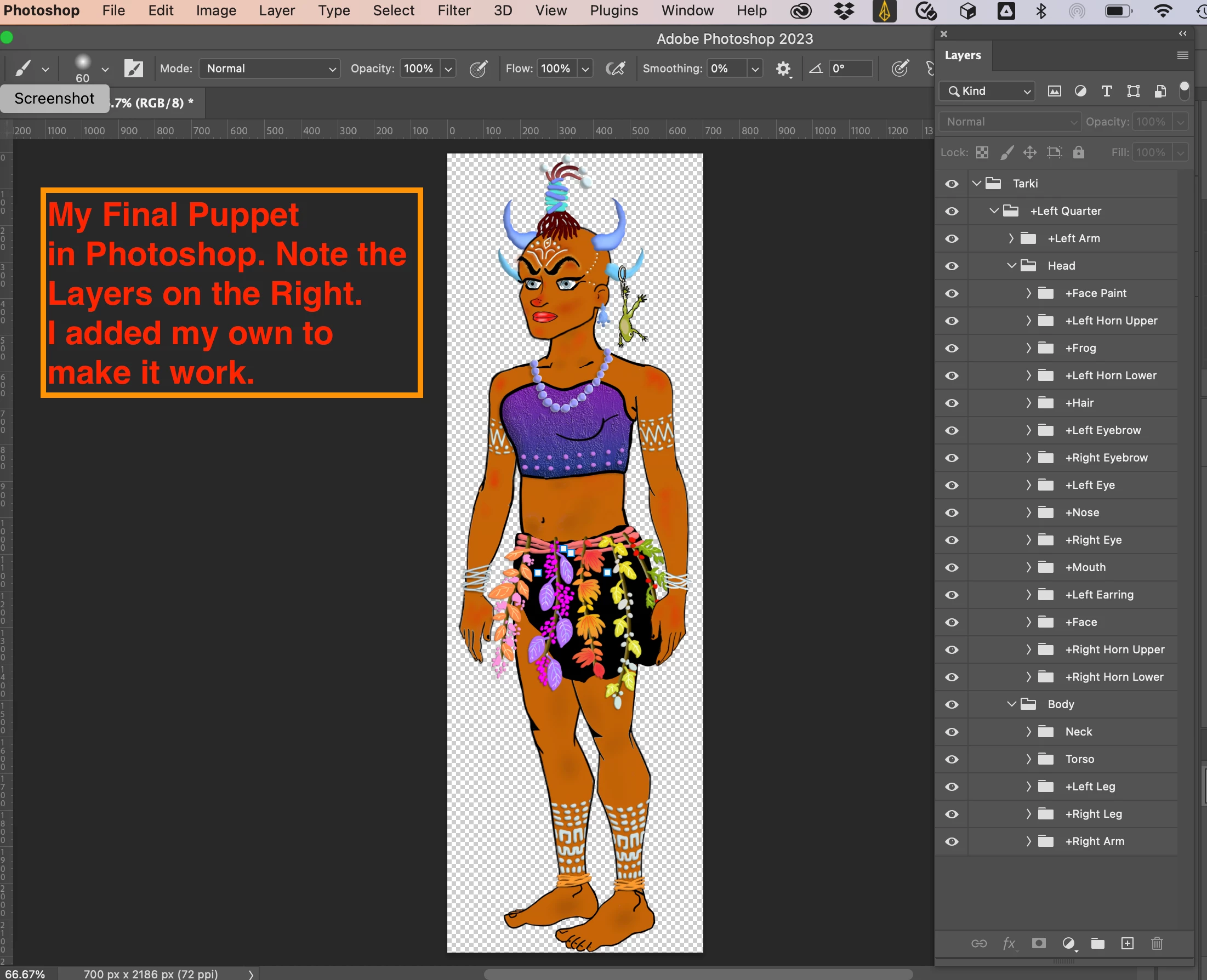This screenshot has width=1207, height=980.
Task: Click the Flow percentage field
Action: pyautogui.click(x=555, y=69)
